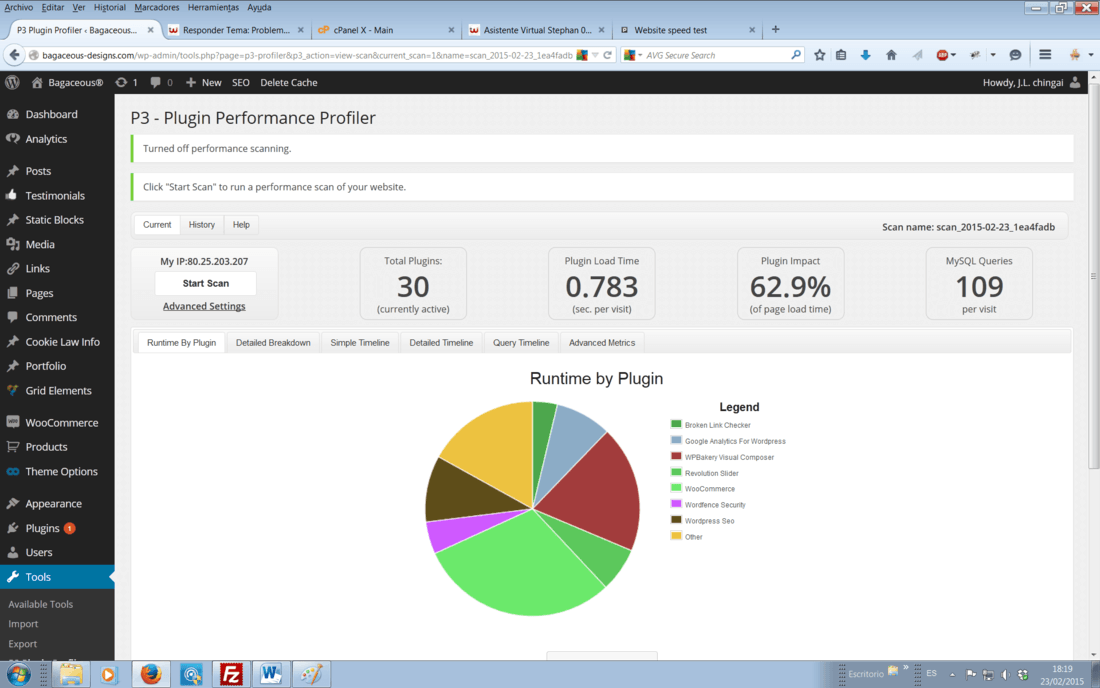Close the Responder Tema browser tab
Screen dimensions: 1100x688
click(300, 30)
